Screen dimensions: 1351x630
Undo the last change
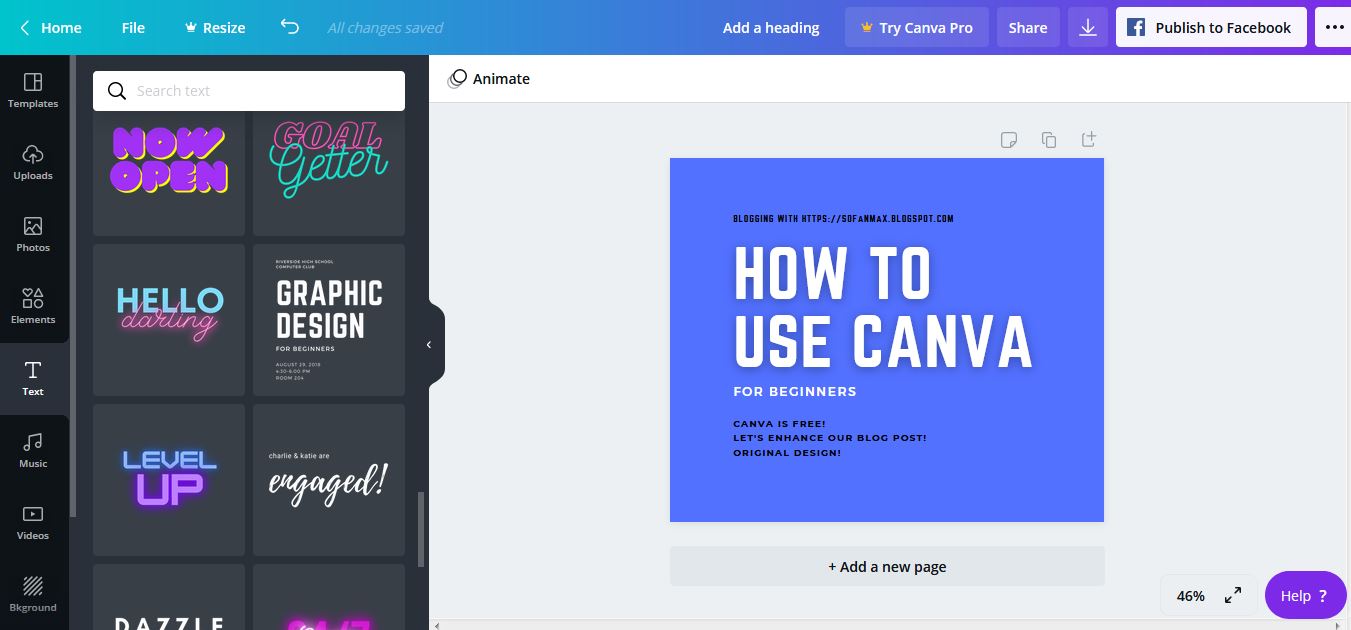point(289,27)
